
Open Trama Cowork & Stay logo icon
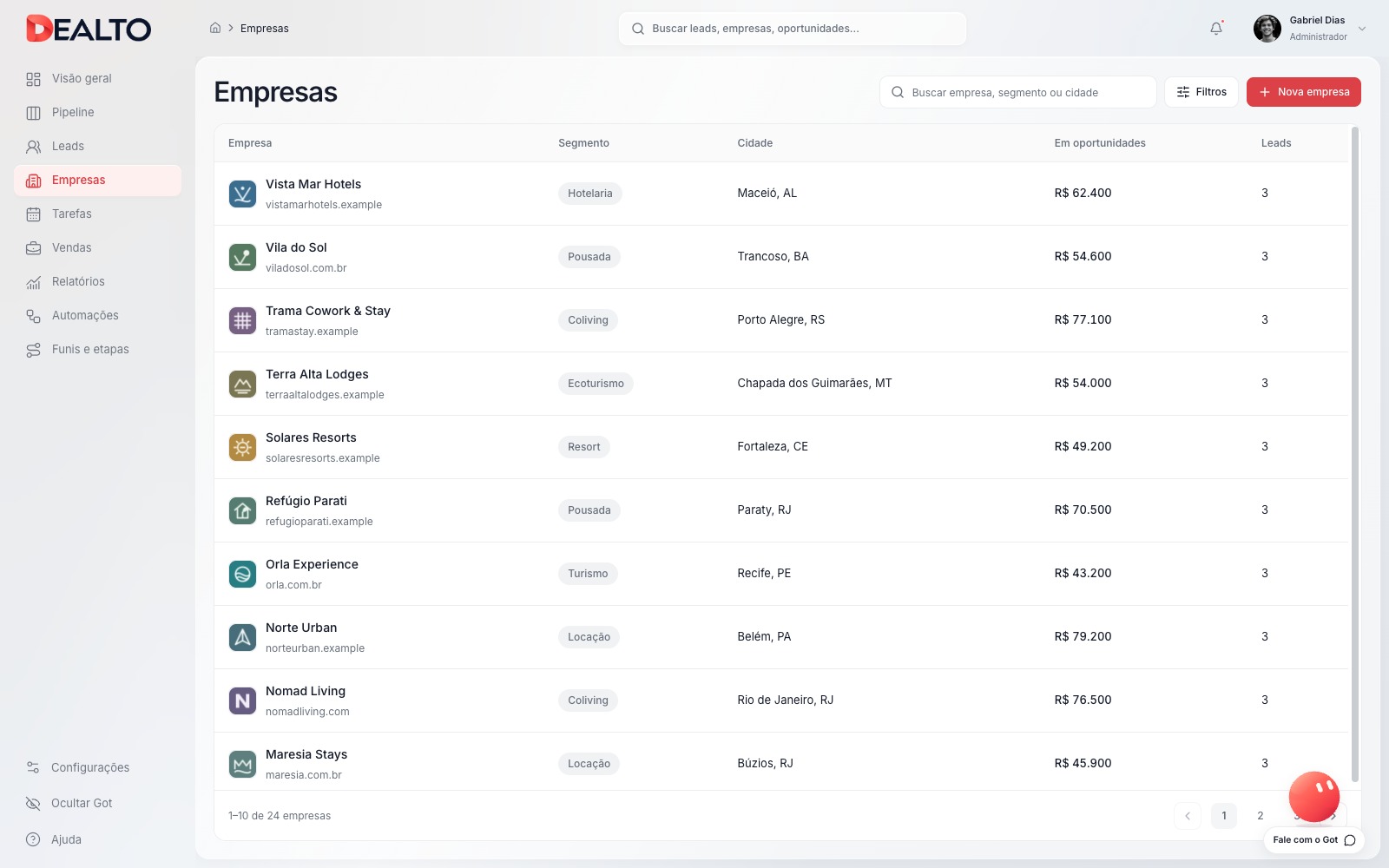click(242, 320)
